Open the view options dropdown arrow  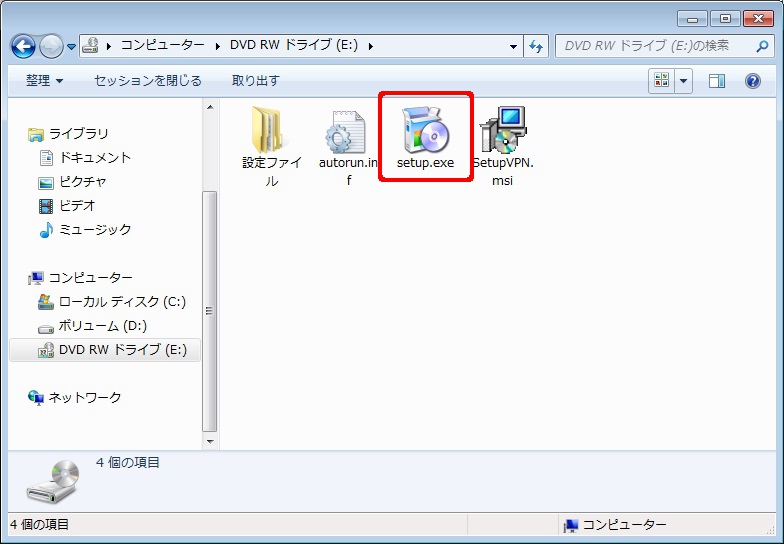click(685, 81)
